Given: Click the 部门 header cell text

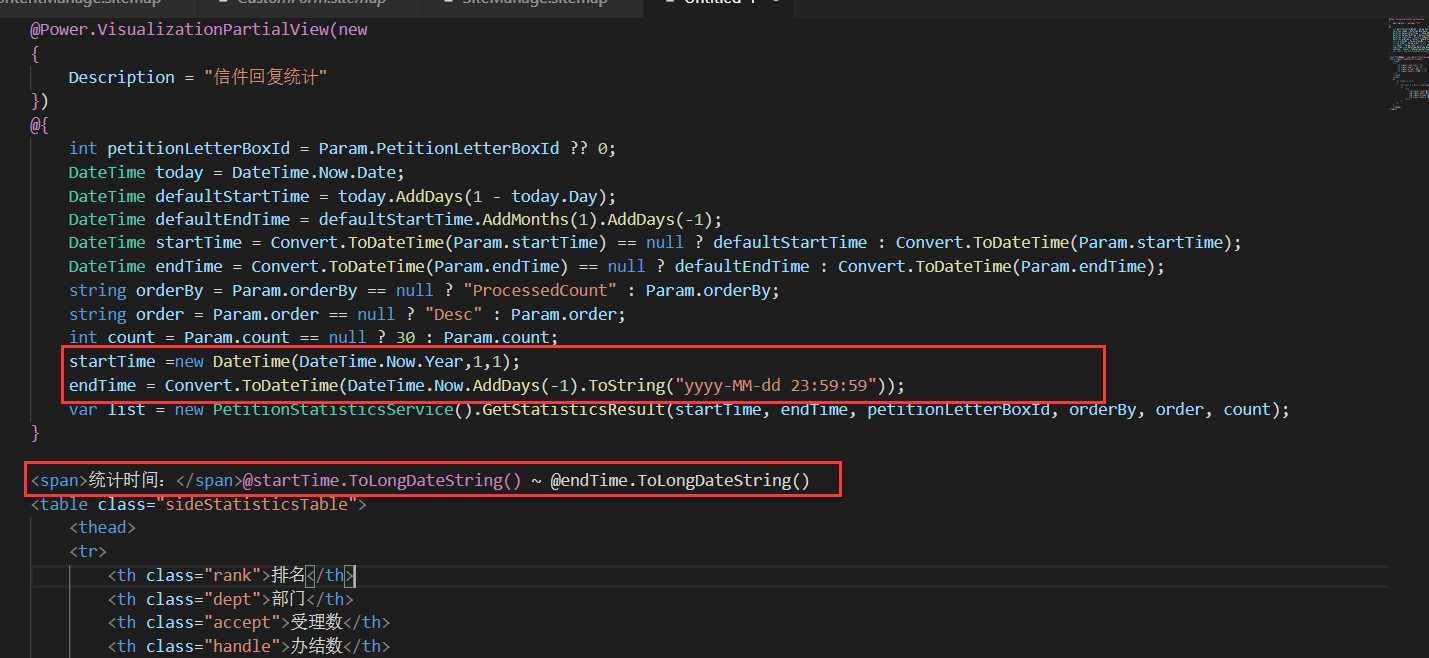Looking at the screenshot, I should 288,599.
